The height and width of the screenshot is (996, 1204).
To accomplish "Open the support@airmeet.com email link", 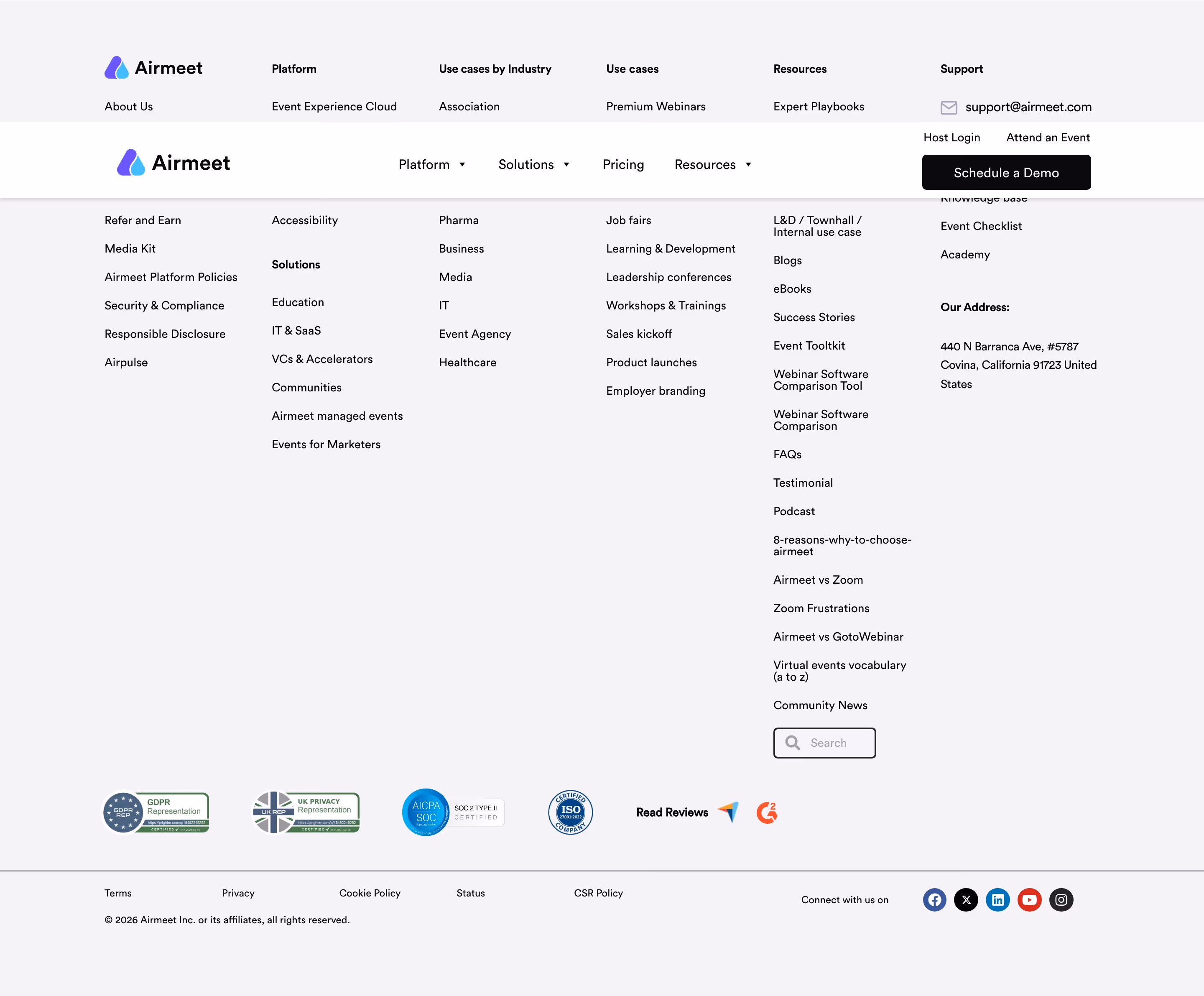I will (1028, 107).
